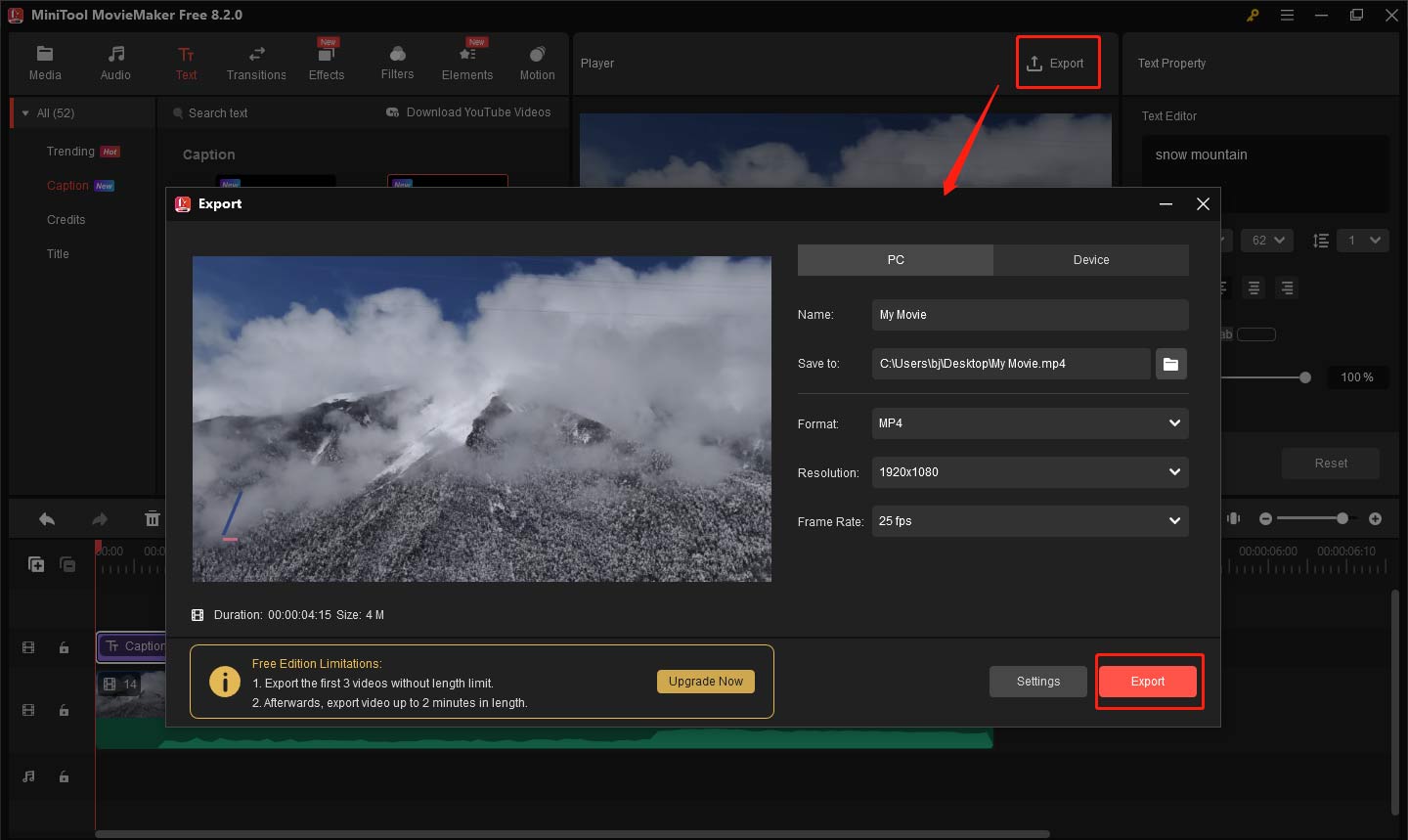Click the browse folder icon beside Save to
Image resolution: width=1408 pixels, height=840 pixels.
pyautogui.click(x=1170, y=364)
